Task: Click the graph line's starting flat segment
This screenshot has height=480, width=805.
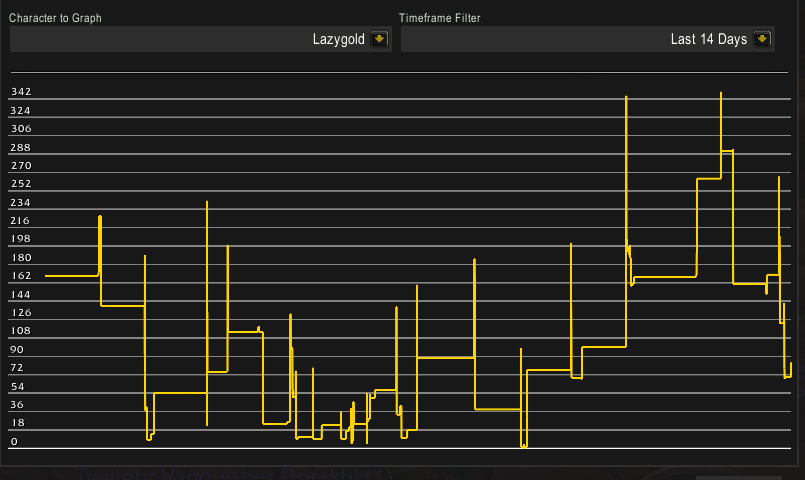Action: (72, 275)
